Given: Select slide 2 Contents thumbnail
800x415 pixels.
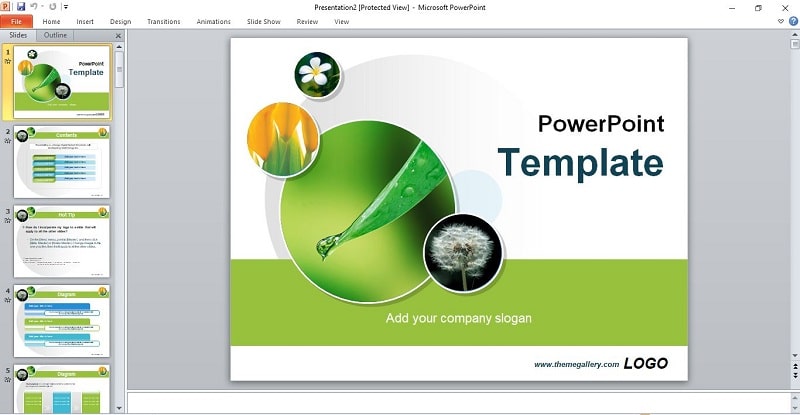Looking at the screenshot, I should point(62,162).
